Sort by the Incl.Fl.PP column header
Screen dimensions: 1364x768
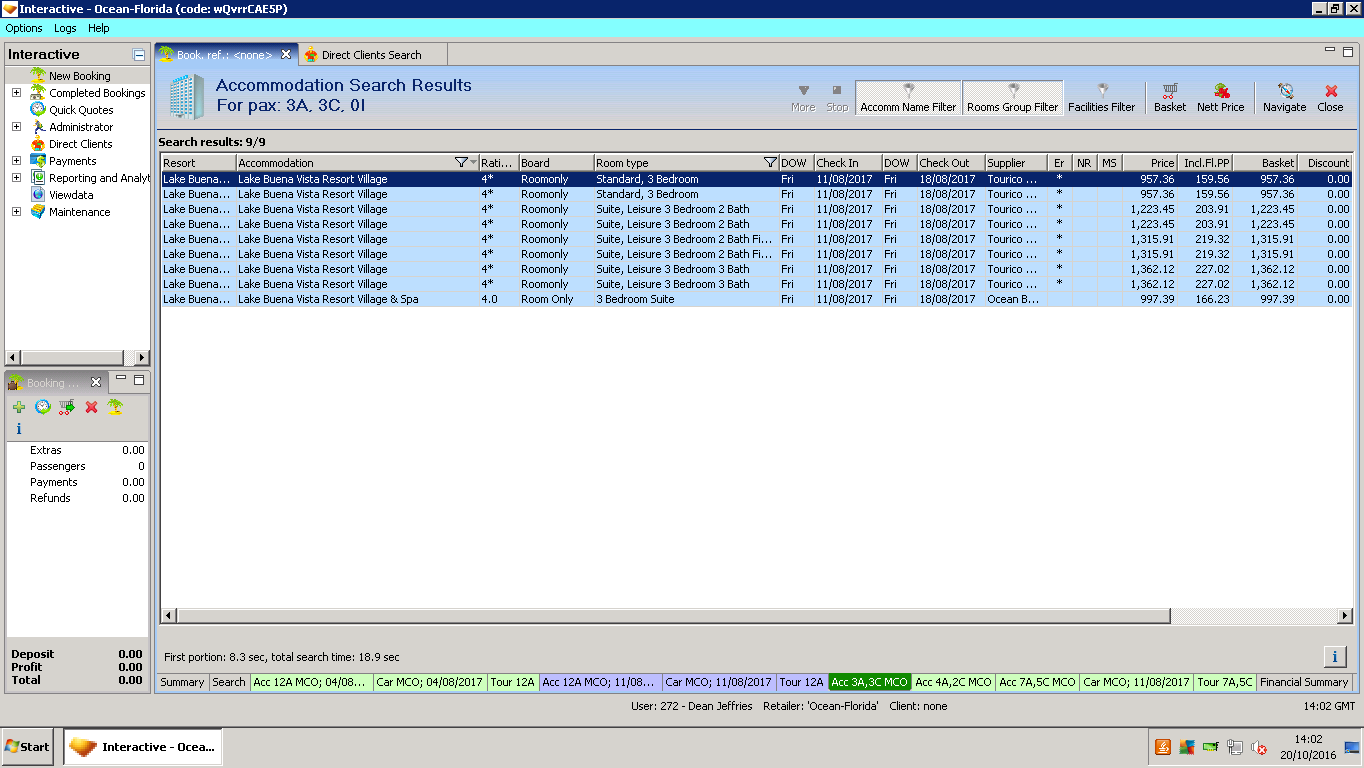1206,163
